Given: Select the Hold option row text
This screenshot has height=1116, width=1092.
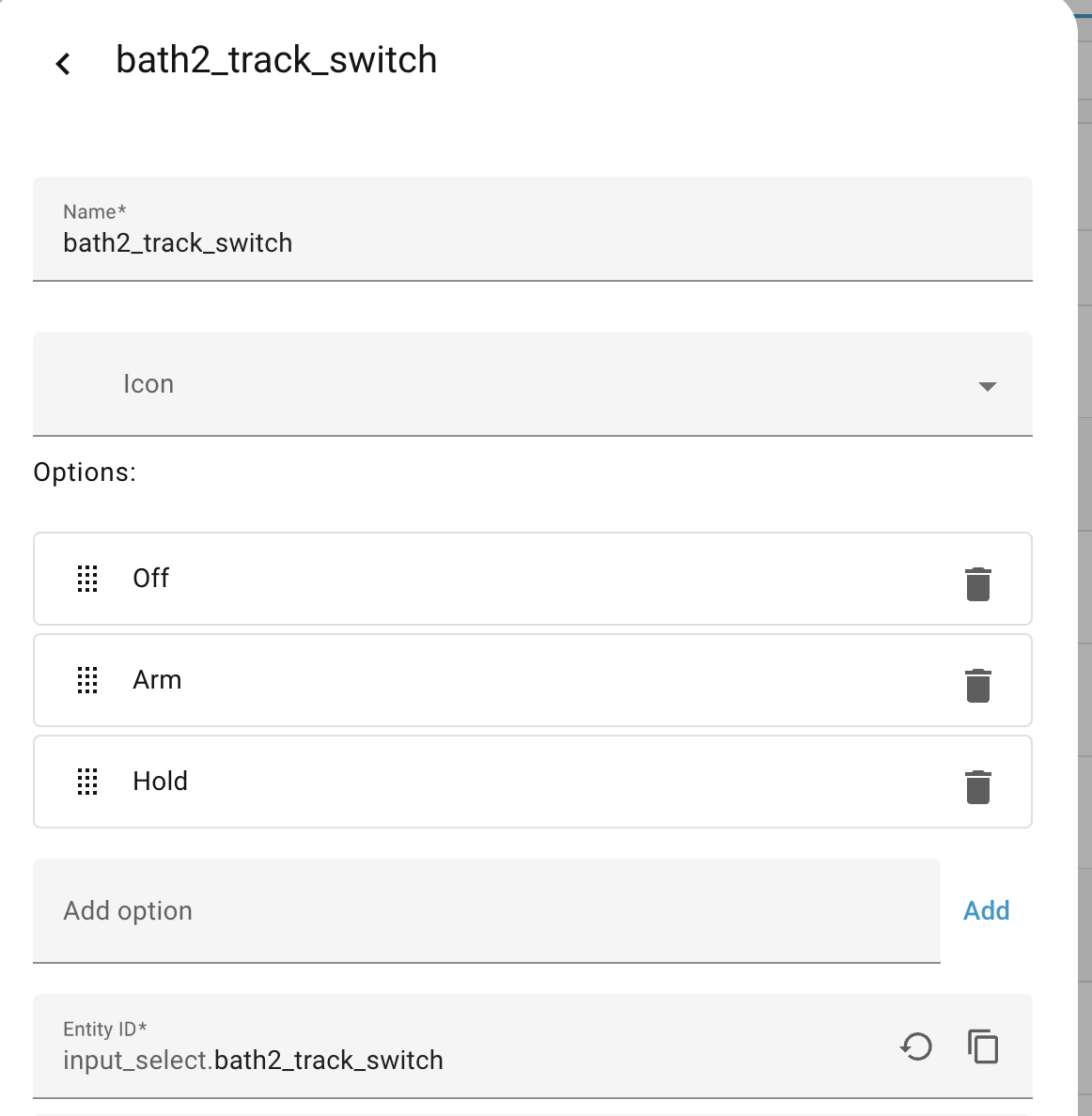Looking at the screenshot, I should pos(161,782).
